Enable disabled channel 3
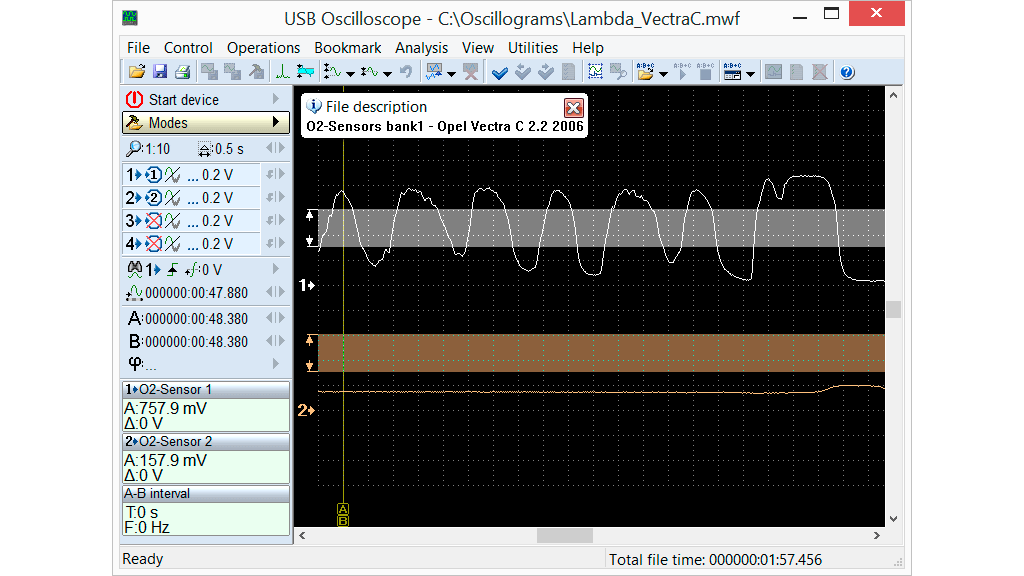The image size is (1024, 576). (153, 220)
